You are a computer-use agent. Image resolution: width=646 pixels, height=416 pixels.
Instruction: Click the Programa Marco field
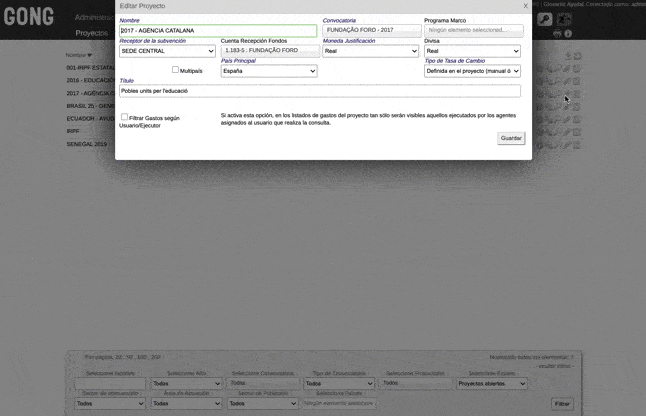[x=473, y=30]
